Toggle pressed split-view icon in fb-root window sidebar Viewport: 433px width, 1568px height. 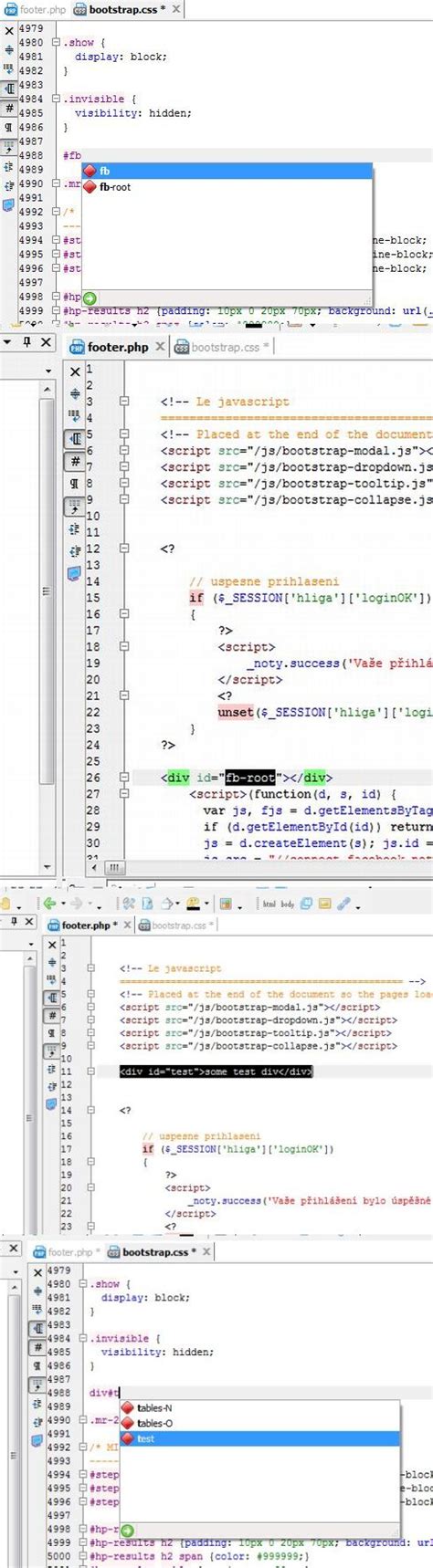(75, 439)
